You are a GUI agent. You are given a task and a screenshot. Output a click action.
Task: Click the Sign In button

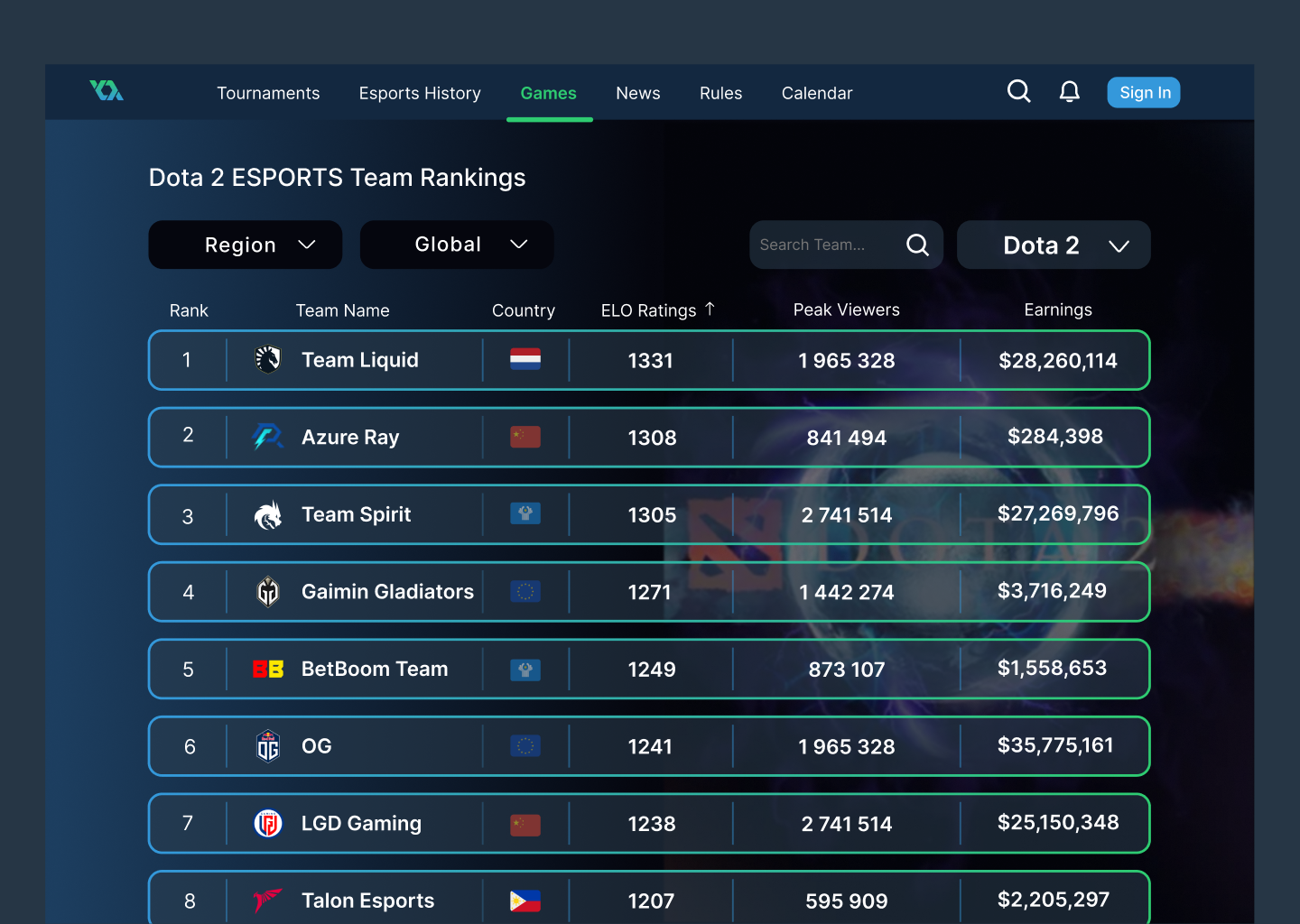coord(1144,92)
